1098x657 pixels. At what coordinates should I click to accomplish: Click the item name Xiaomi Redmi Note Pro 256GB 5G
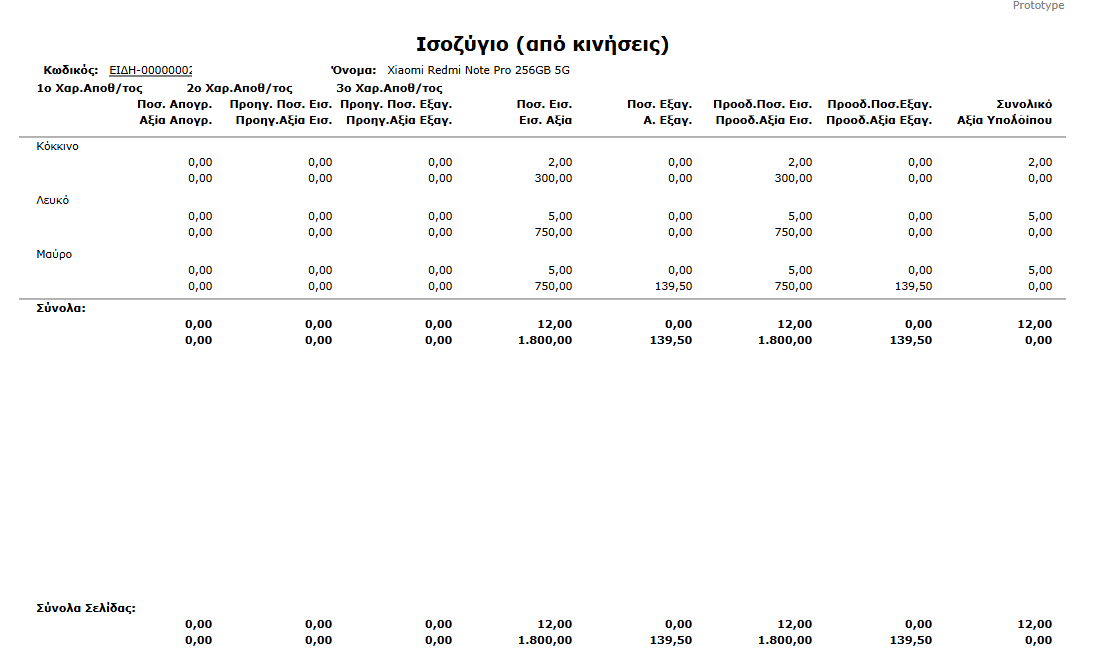[478, 70]
